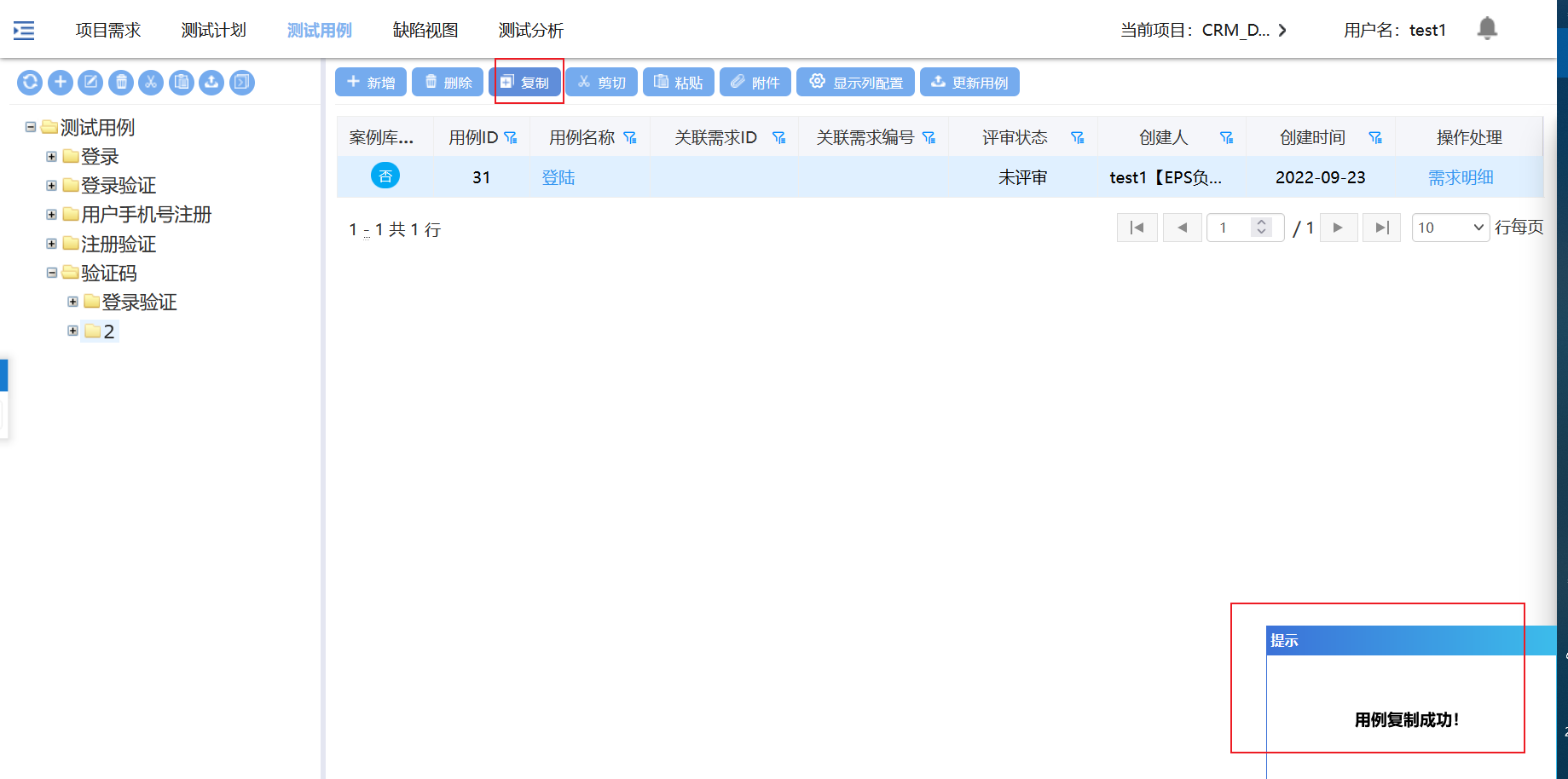Toggle the 否 case library switch
The width and height of the screenshot is (1568, 779).
(x=385, y=176)
